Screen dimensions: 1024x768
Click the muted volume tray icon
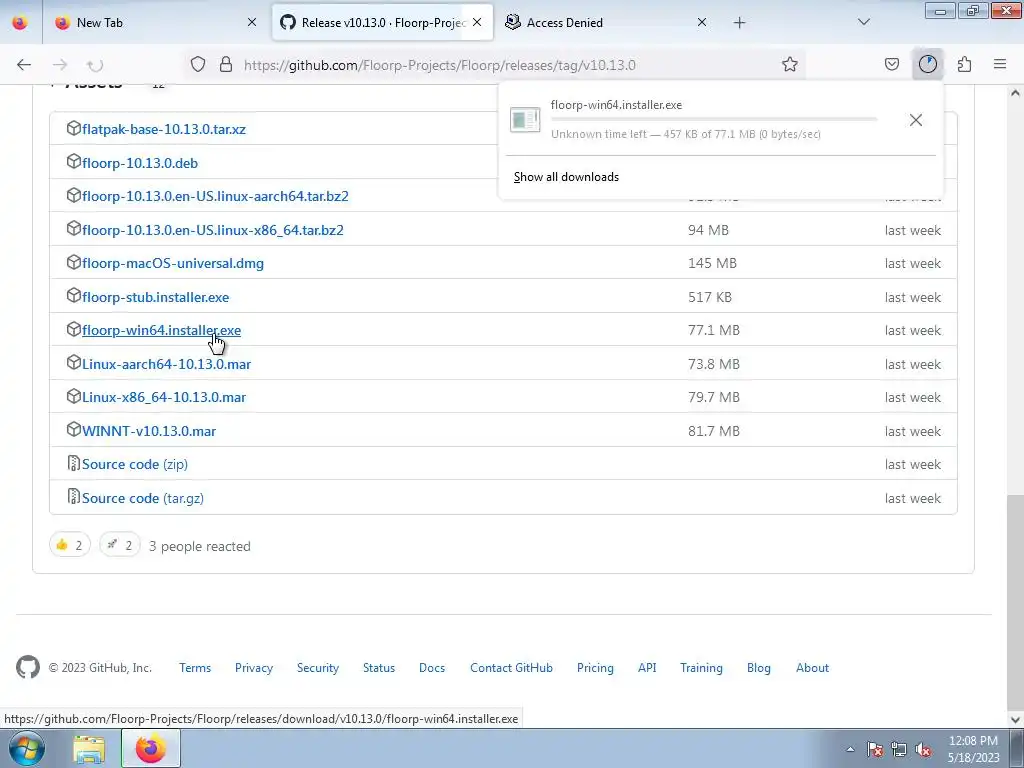click(922, 749)
